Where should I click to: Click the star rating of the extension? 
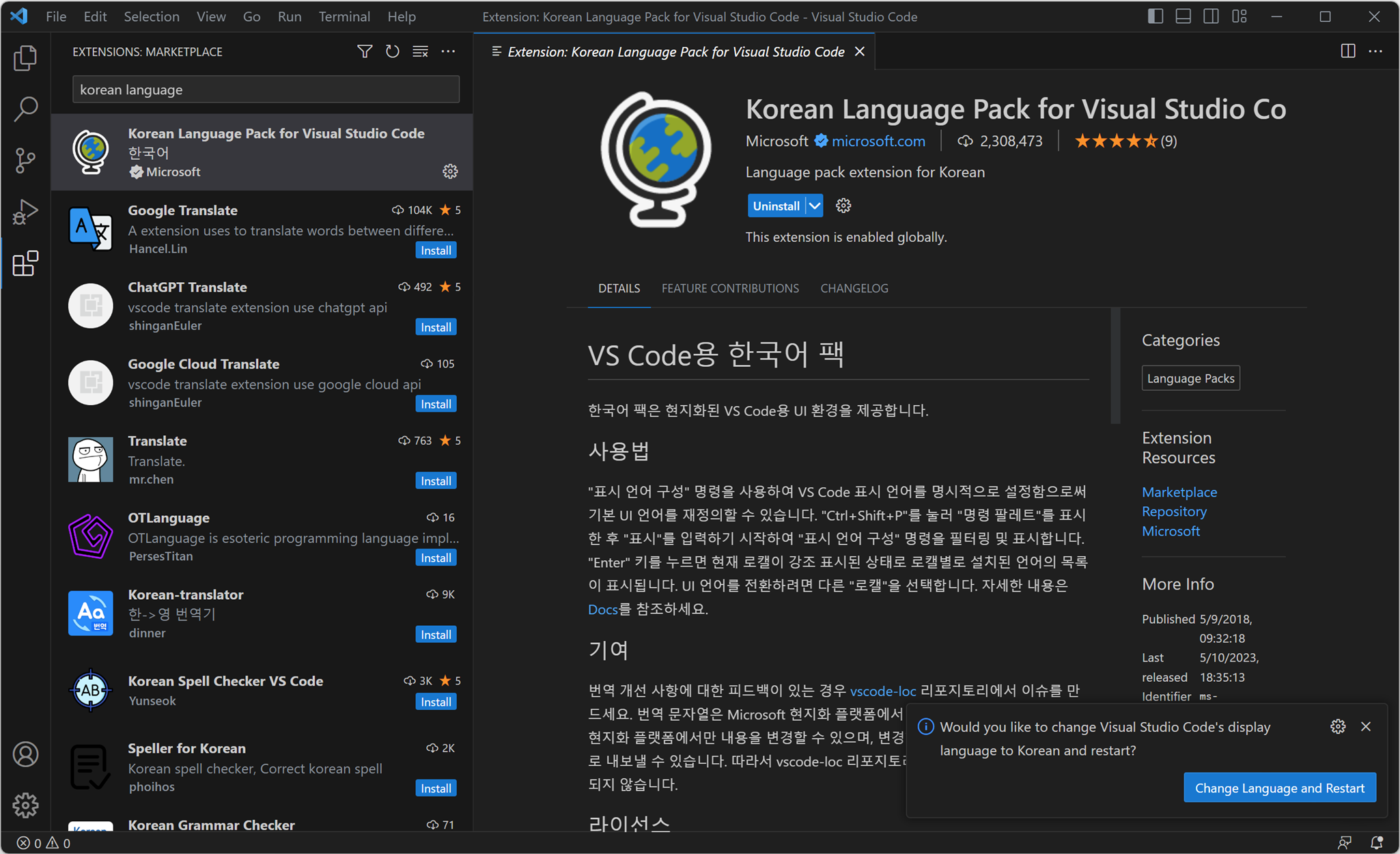pyautogui.click(x=1116, y=141)
